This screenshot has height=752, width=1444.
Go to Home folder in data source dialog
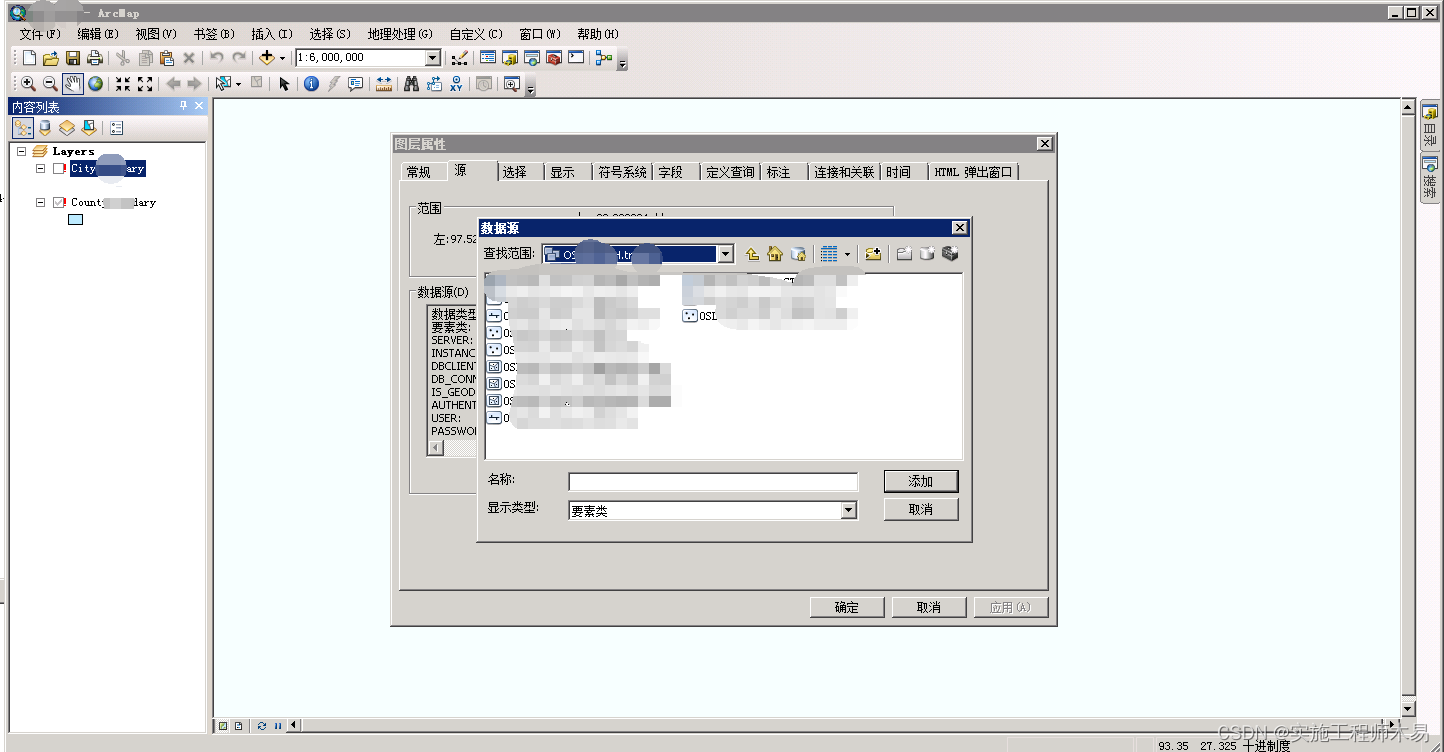click(x=774, y=254)
